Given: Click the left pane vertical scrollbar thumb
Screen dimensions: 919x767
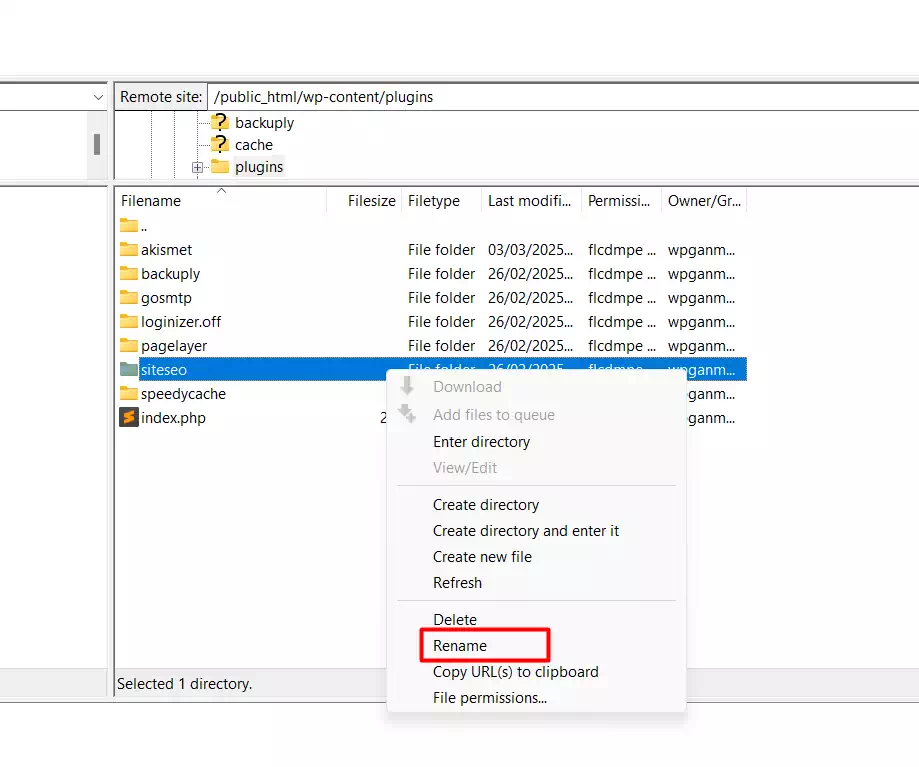Looking at the screenshot, I should point(97,144).
